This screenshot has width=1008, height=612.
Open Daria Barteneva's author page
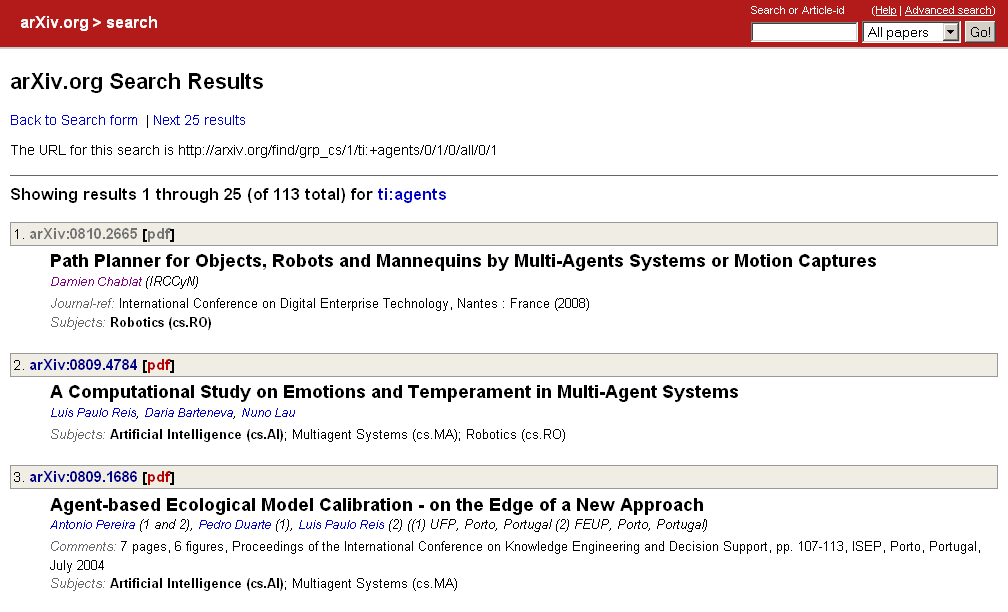(187, 412)
